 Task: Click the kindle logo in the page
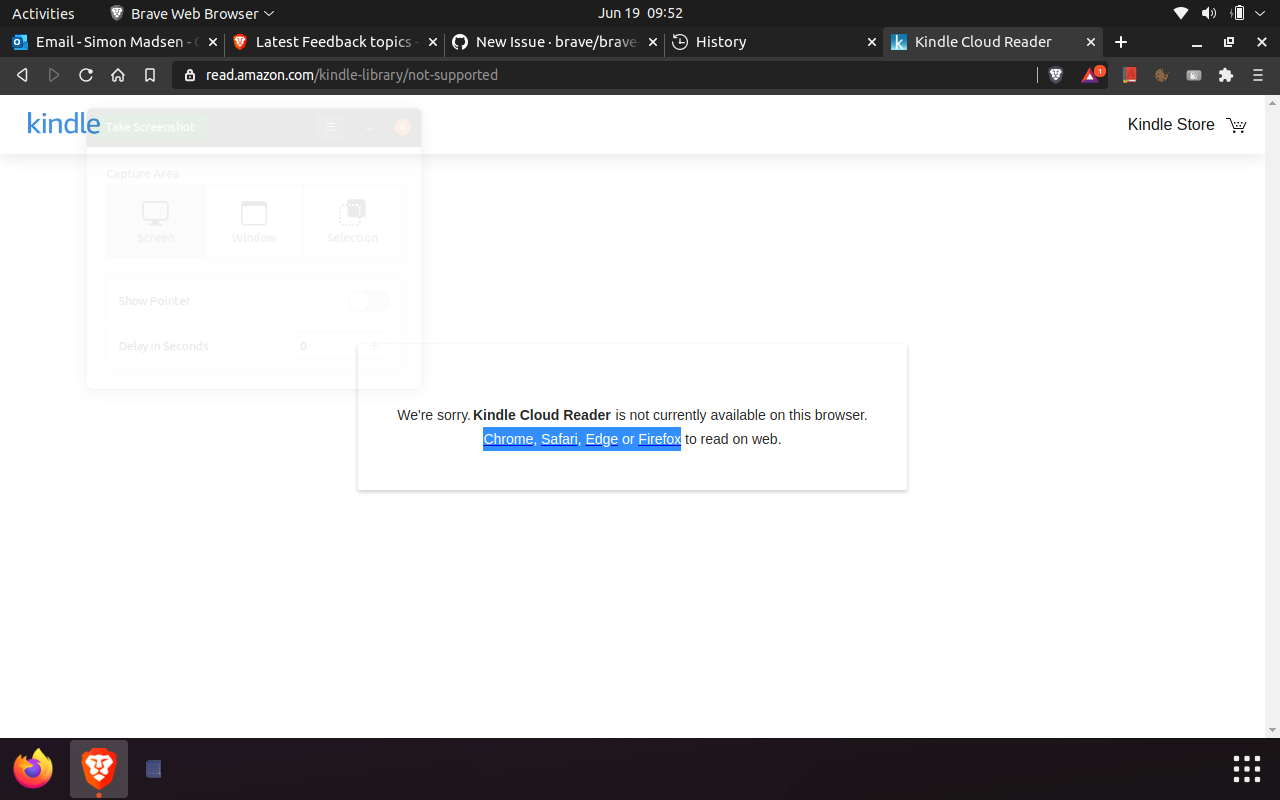click(63, 123)
